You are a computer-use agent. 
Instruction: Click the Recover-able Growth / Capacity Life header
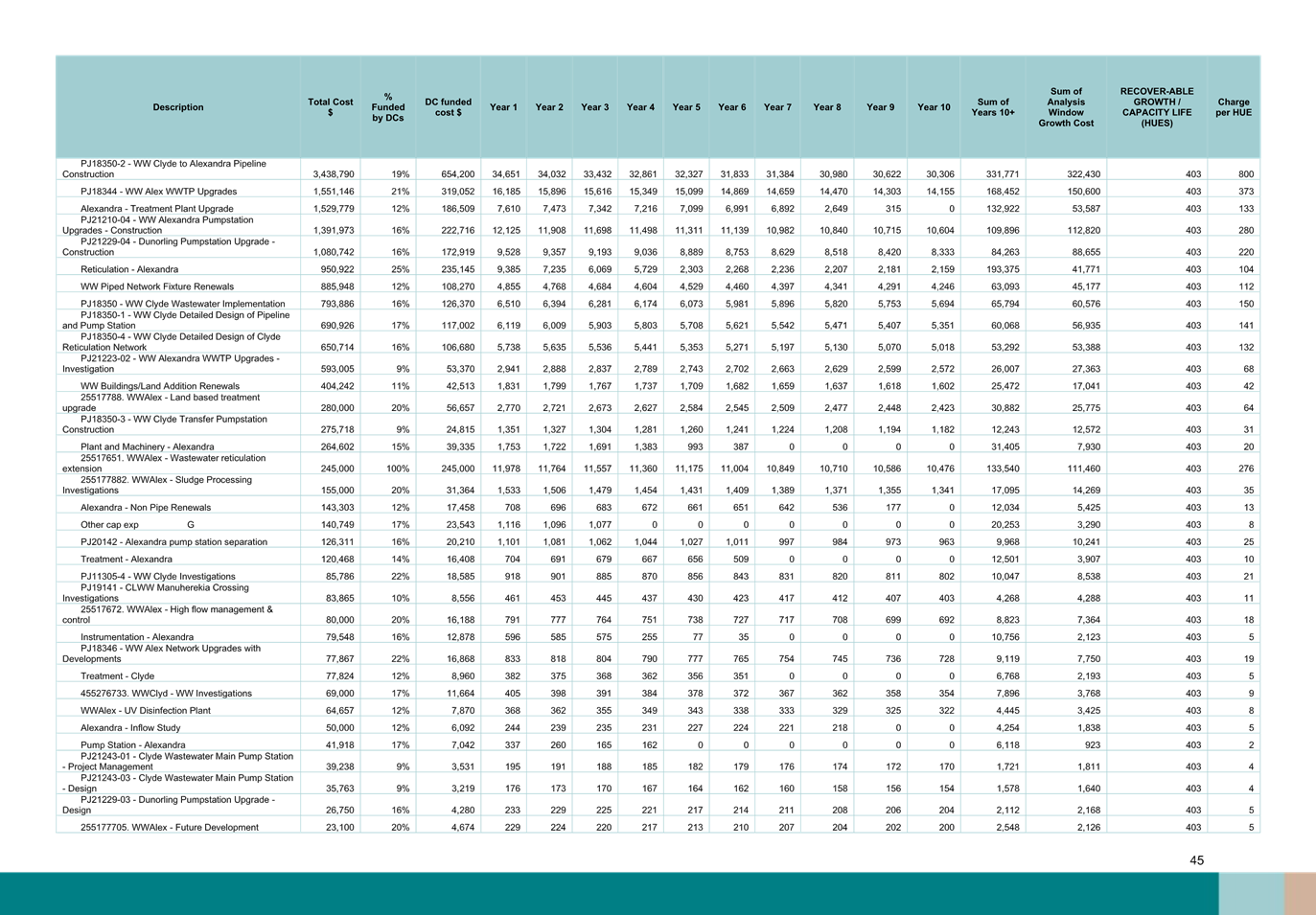[x=1157, y=107]
